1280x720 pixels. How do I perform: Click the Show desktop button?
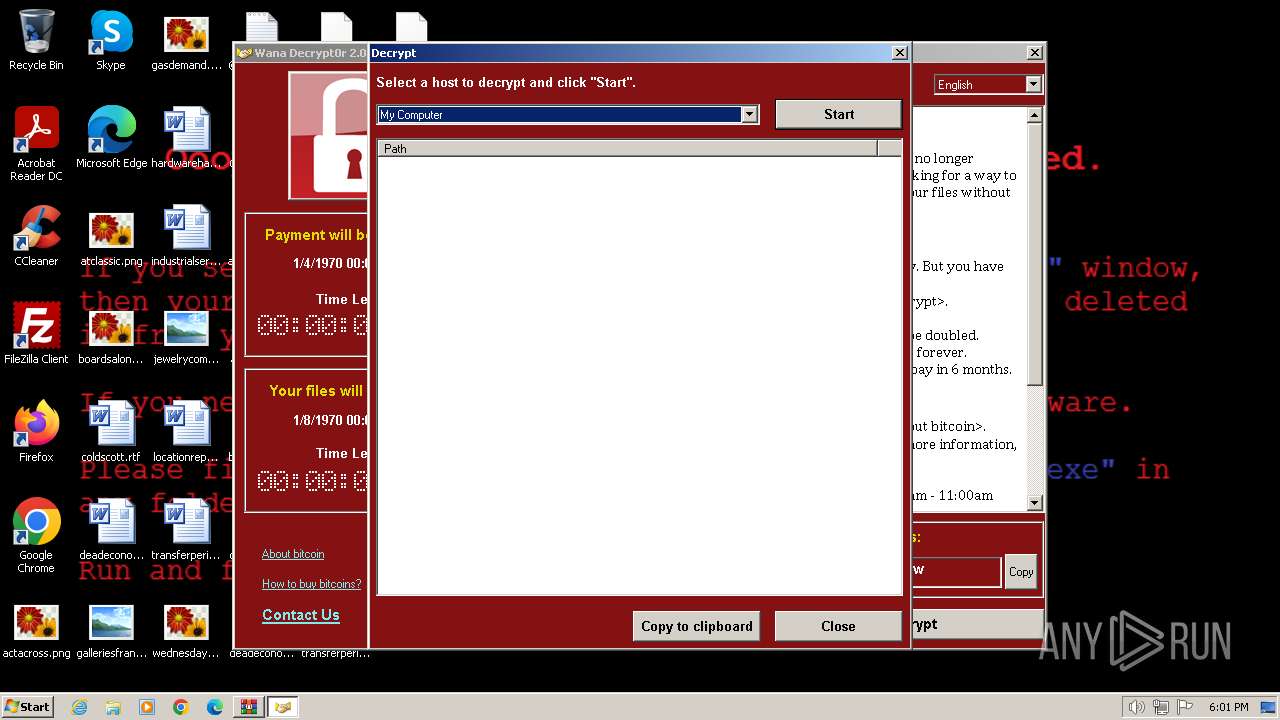pyautogui.click(x=1270, y=707)
